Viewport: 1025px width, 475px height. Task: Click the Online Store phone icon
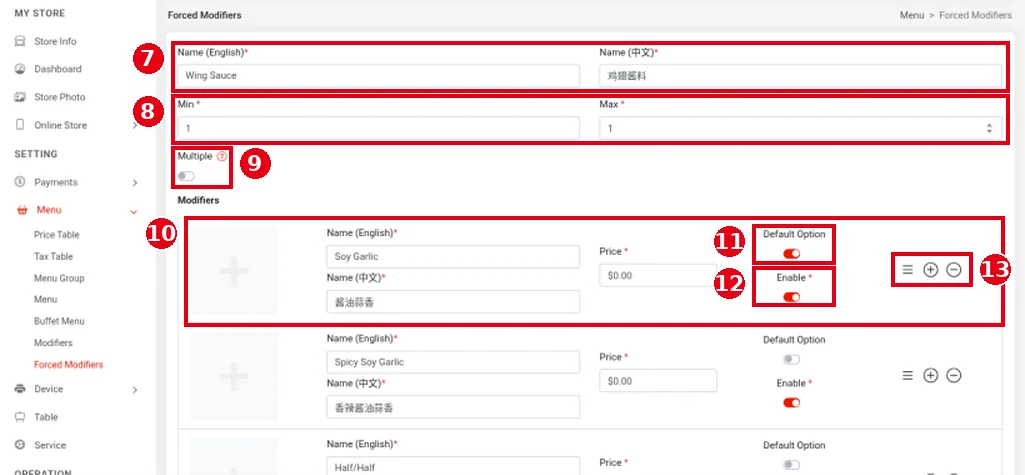pos(20,125)
